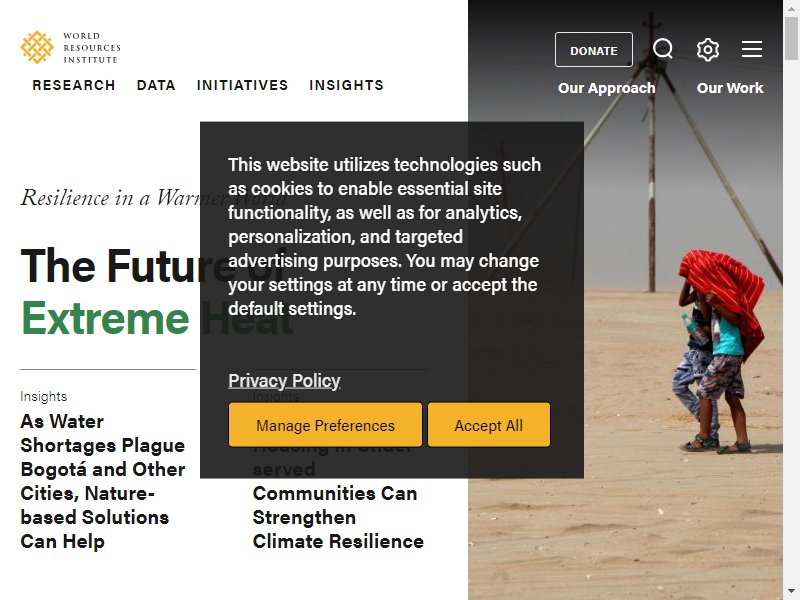Image resolution: width=800 pixels, height=600 pixels.
Task: Click the scrollbar down arrow
Action: (791, 593)
